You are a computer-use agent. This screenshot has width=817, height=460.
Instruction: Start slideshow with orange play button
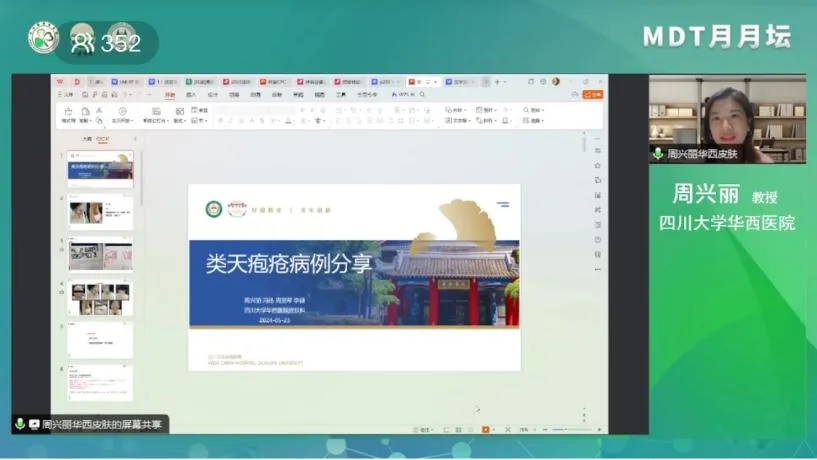click(x=486, y=430)
